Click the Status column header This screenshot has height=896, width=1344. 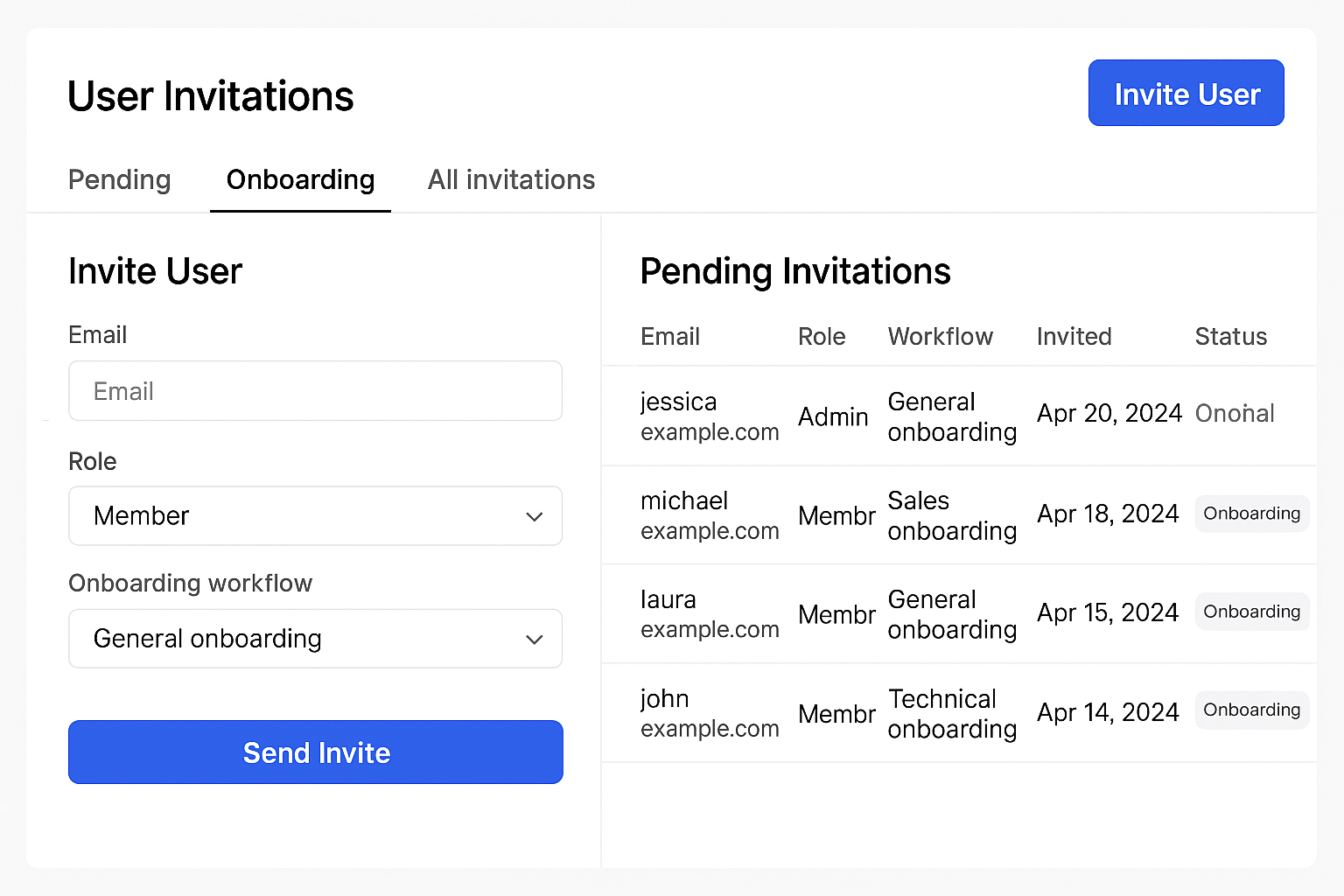[x=1230, y=337]
